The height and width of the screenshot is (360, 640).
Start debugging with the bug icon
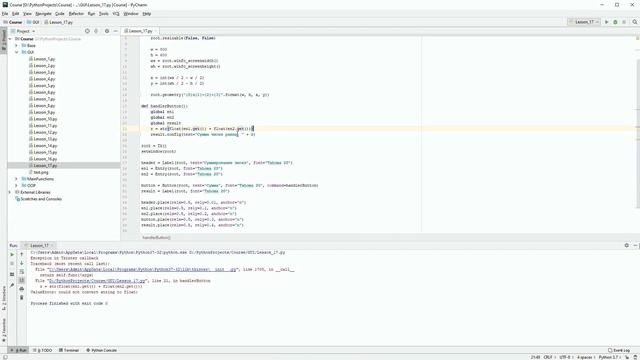[x=615, y=22]
